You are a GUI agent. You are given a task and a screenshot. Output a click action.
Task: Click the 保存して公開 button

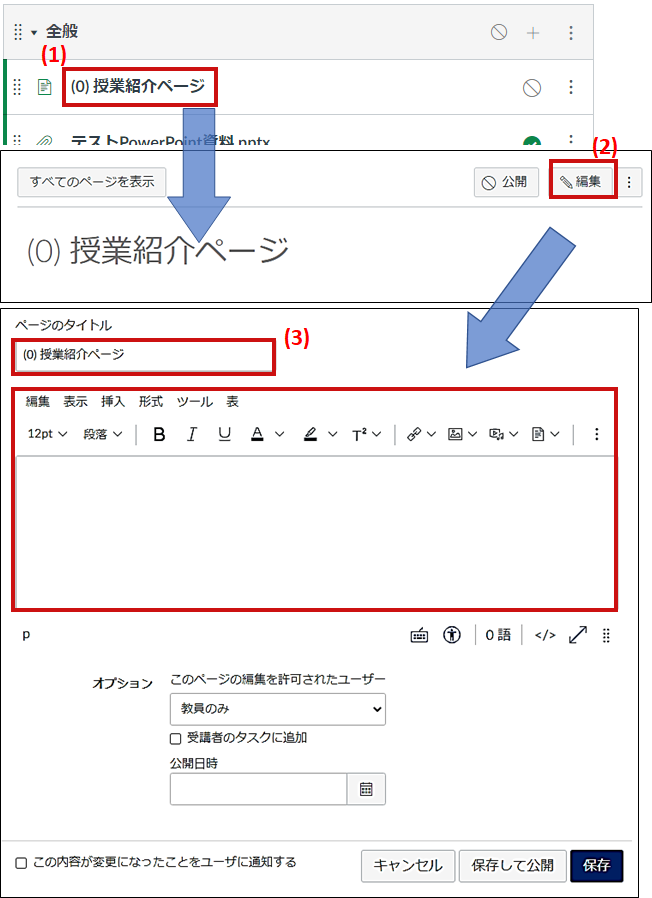[512, 866]
